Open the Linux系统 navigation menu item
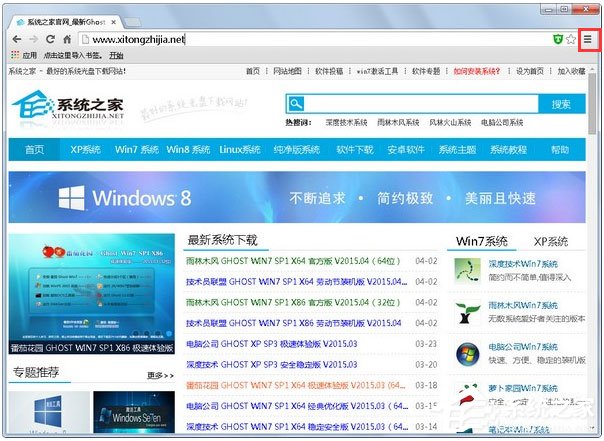604x441 pixels. click(x=239, y=150)
